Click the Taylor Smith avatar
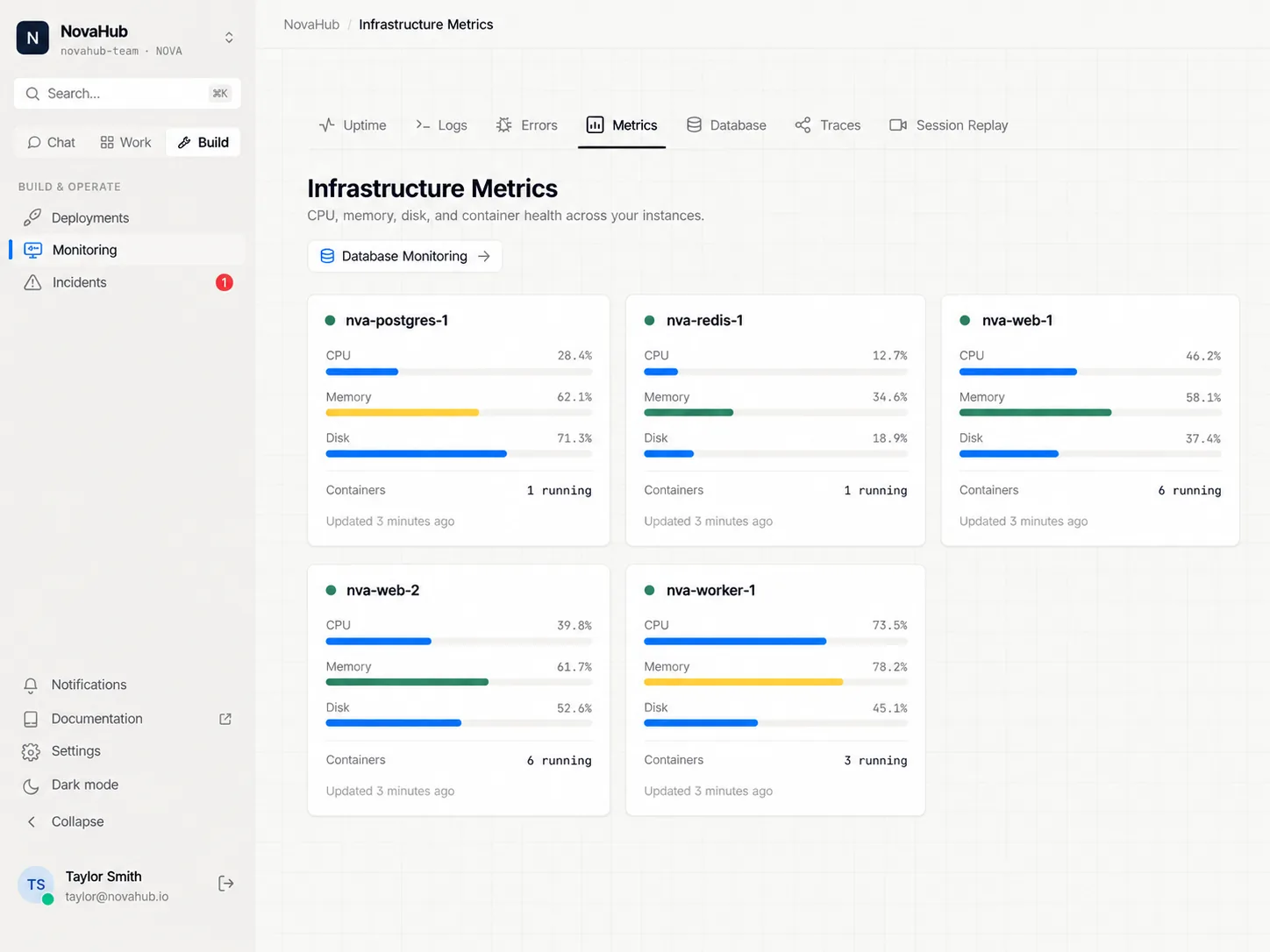Viewport: 1270px width, 952px height. (36, 885)
